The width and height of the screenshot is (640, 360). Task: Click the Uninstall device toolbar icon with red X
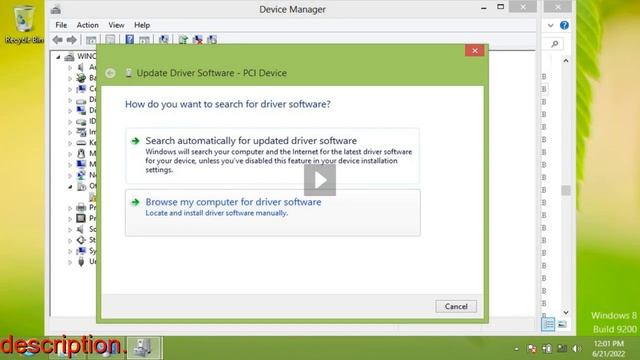tap(198, 40)
